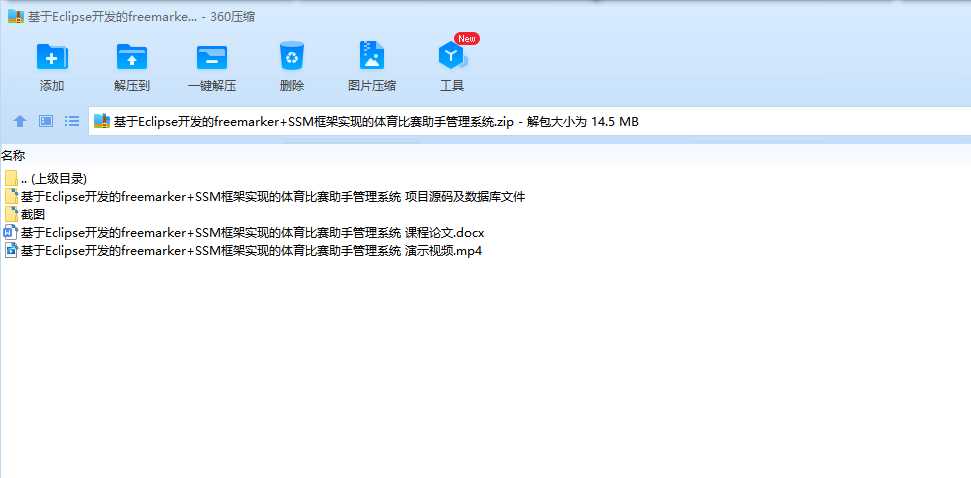Select the 演示视频.mp4 file name
971x478 pixels.
pyautogui.click(x=251, y=251)
